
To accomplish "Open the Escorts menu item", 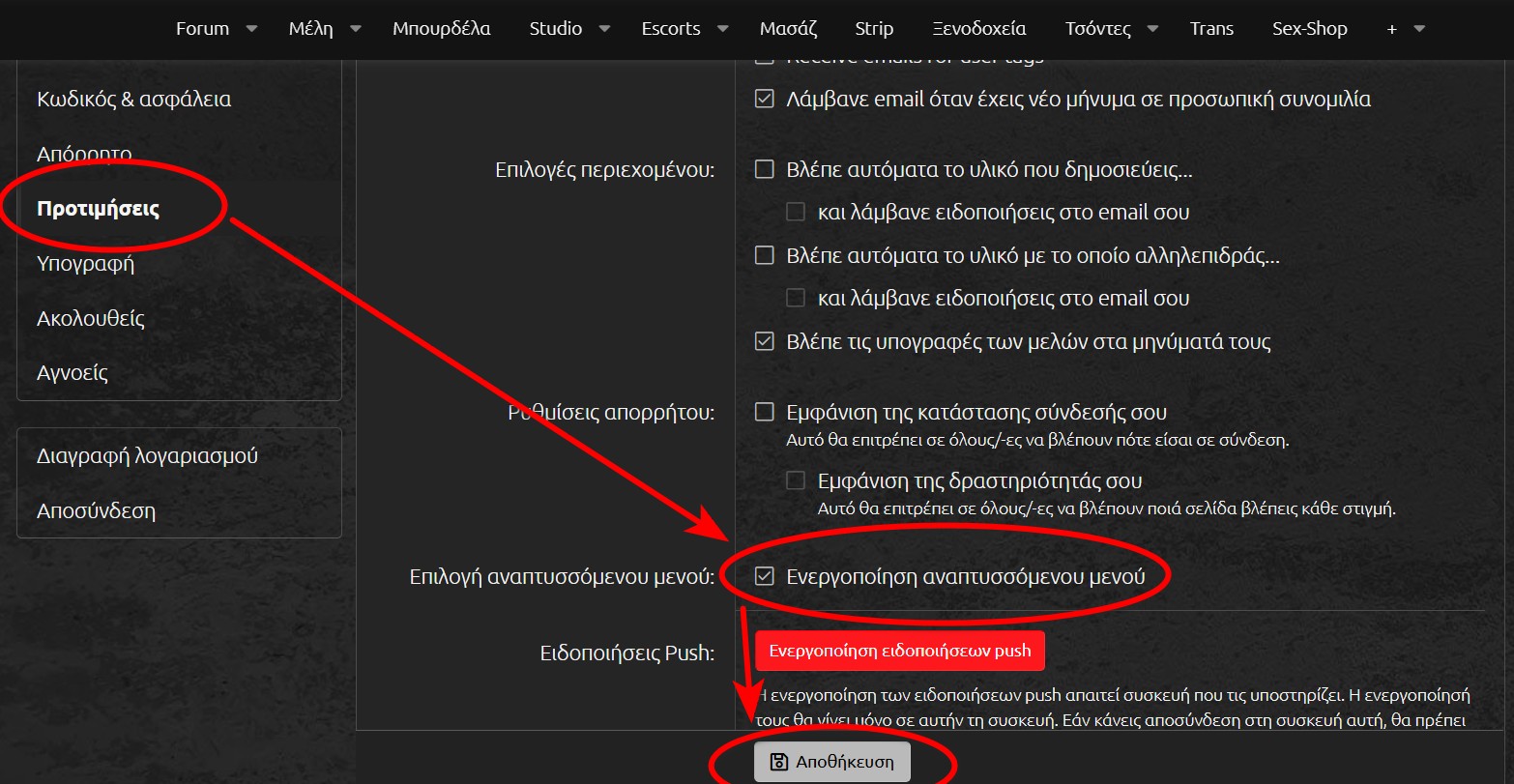I will pyautogui.click(x=671, y=29).
